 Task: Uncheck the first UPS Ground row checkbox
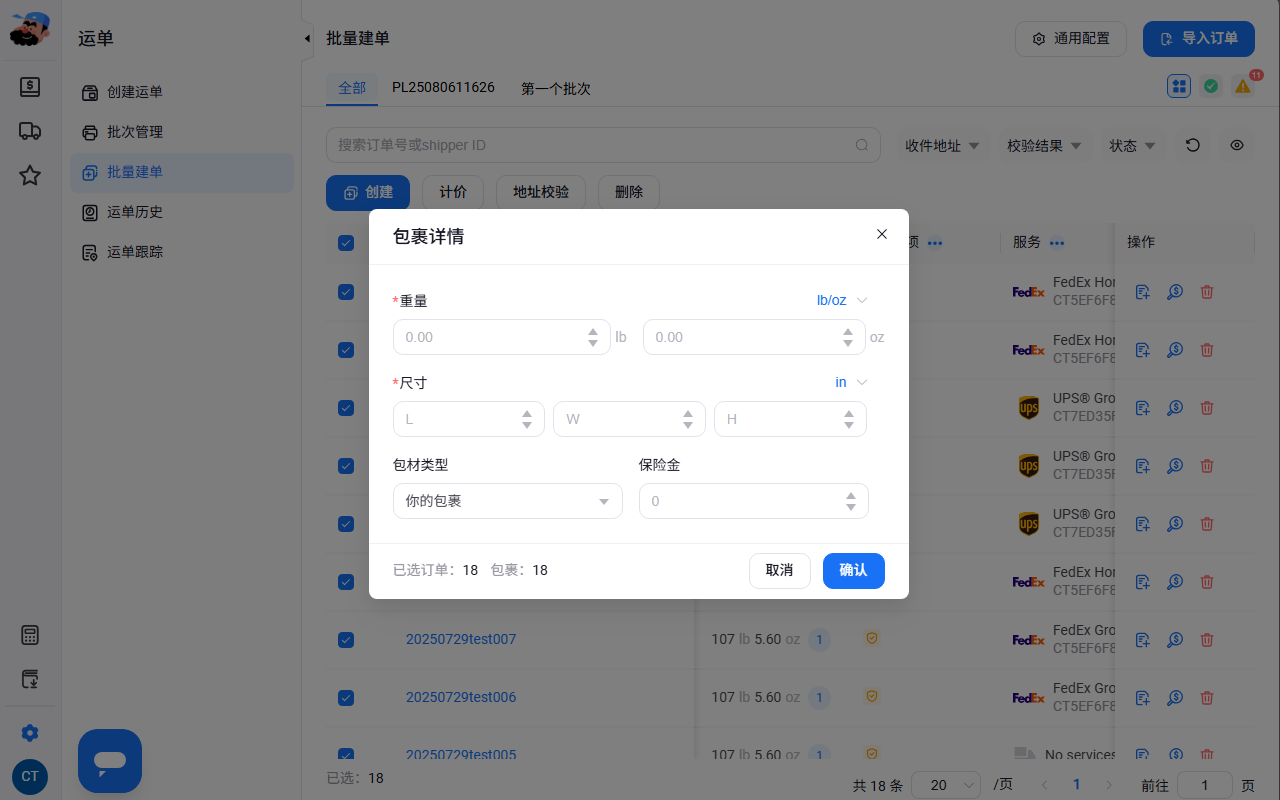click(x=346, y=408)
